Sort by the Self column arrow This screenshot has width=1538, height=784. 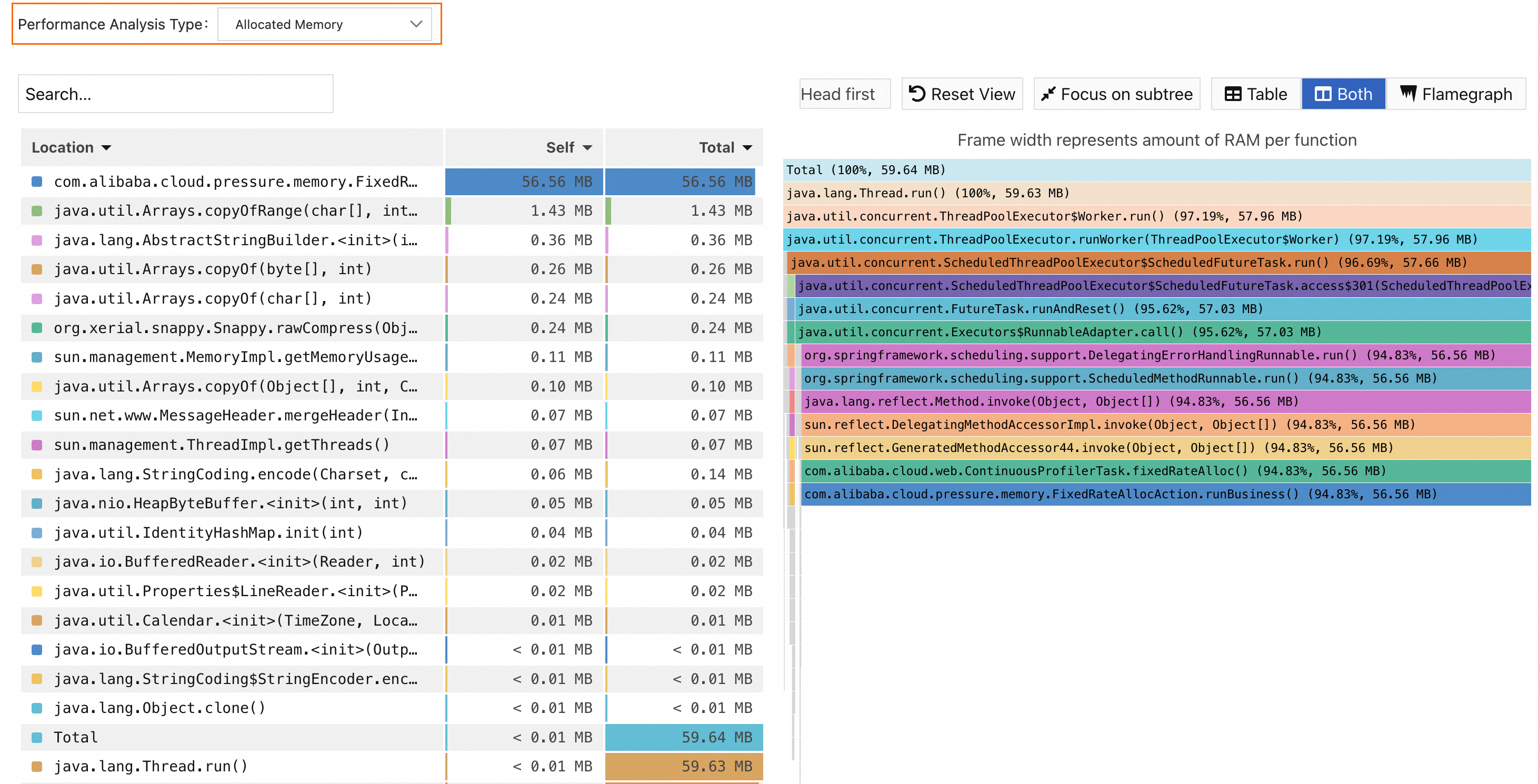click(587, 147)
